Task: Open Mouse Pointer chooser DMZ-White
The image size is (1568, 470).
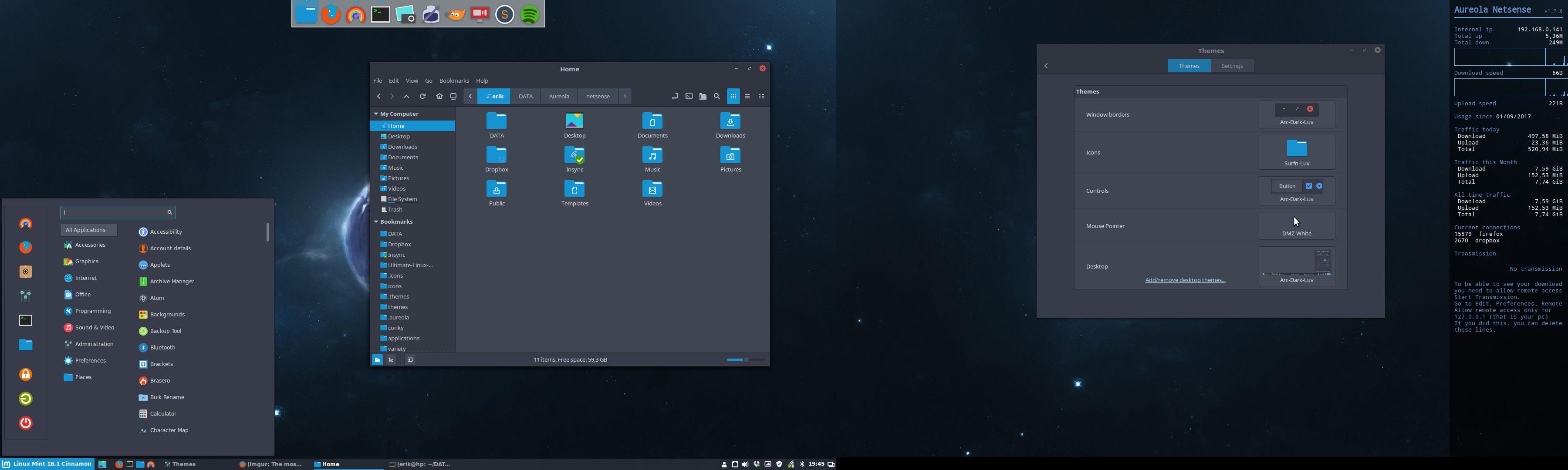Action: click(x=1297, y=226)
